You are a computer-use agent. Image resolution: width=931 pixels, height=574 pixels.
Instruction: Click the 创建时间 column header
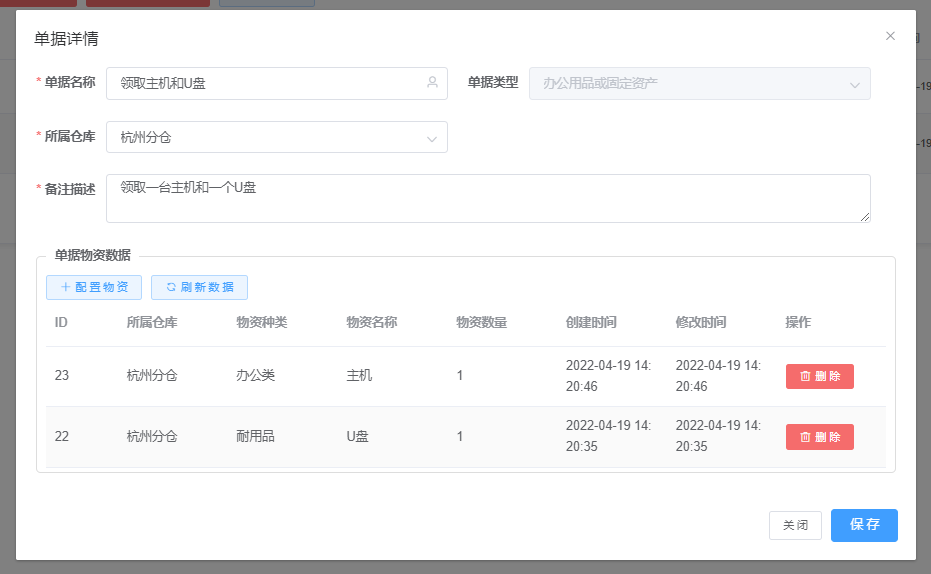tap(591, 322)
